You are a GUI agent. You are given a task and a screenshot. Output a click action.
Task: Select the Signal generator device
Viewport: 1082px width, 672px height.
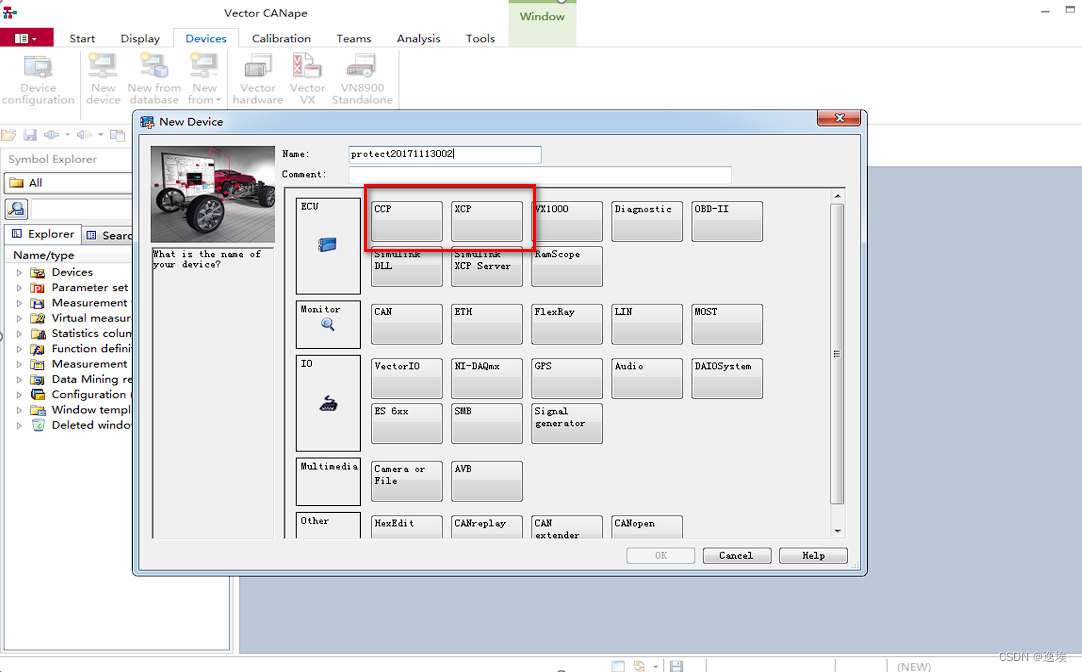click(x=567, y=423)
